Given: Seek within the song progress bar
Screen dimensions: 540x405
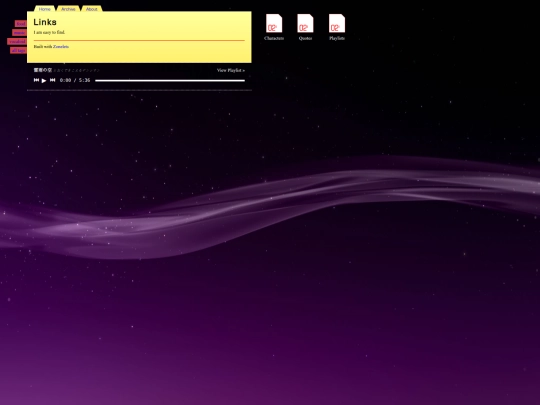Looking at the screenshot, I should pyautogui.click(x=170, y=81).
